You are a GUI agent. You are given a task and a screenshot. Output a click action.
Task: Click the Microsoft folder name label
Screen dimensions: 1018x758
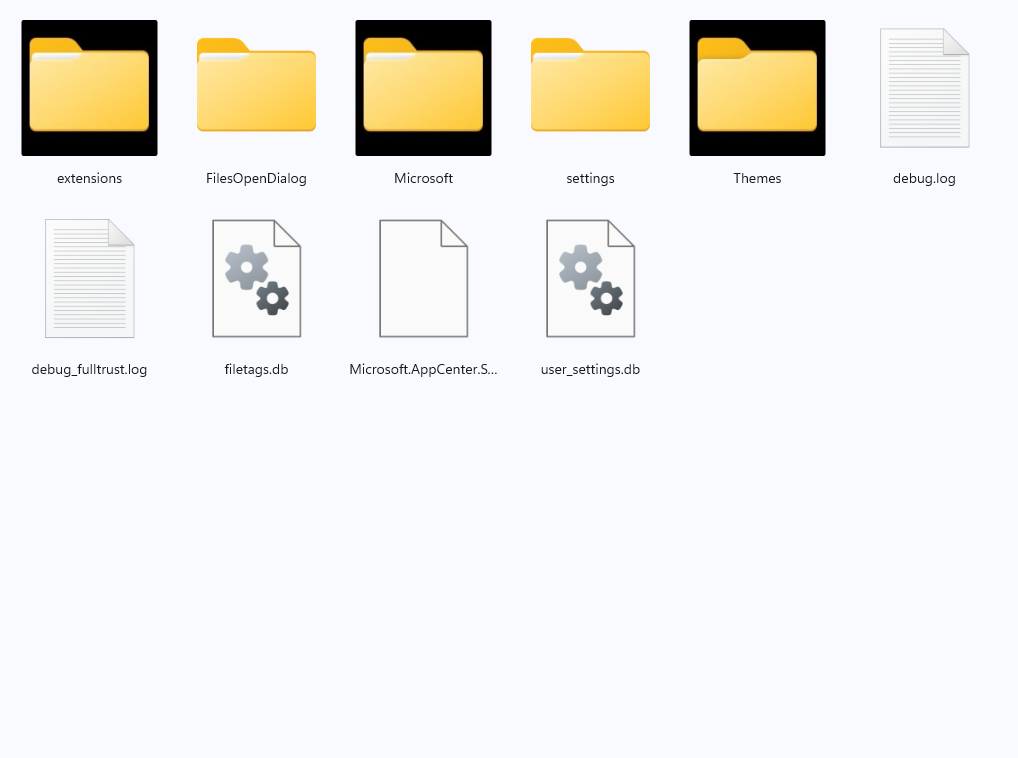pos(423,178)
